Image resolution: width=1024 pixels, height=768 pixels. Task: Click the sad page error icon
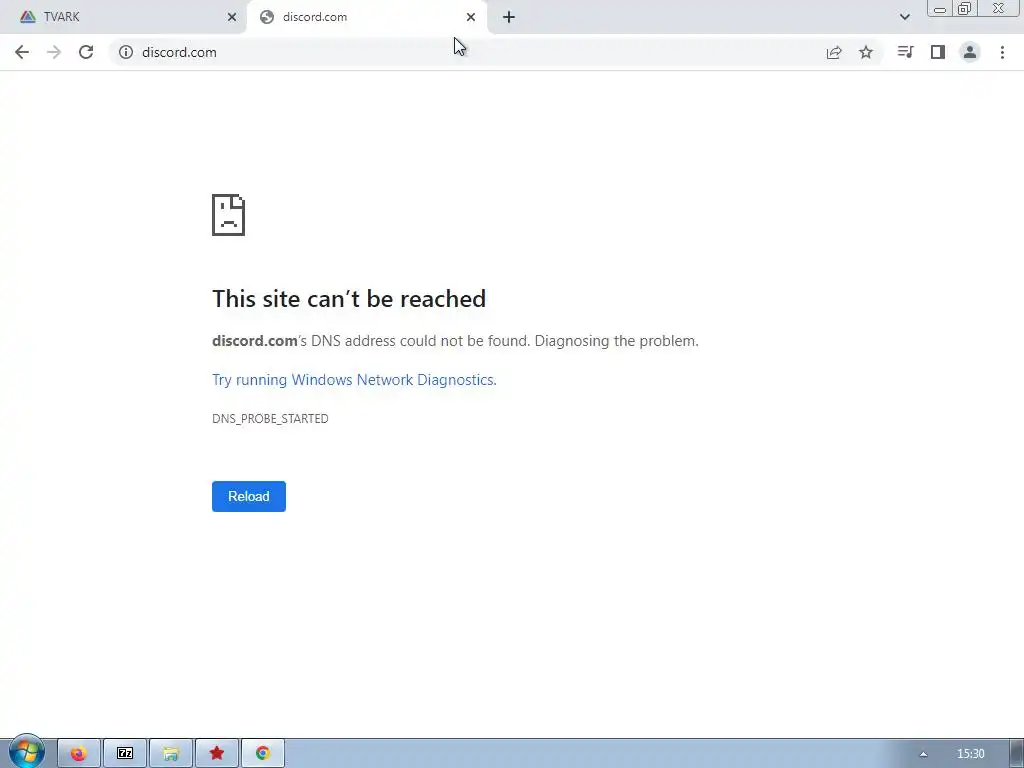(229, 215)
